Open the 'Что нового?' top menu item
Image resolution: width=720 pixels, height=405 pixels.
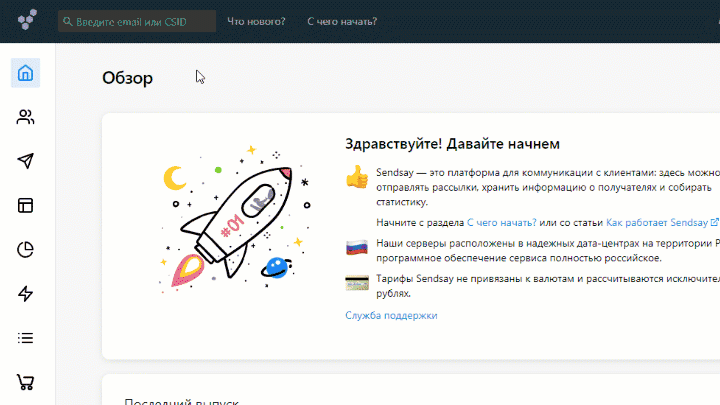(256, 21)
